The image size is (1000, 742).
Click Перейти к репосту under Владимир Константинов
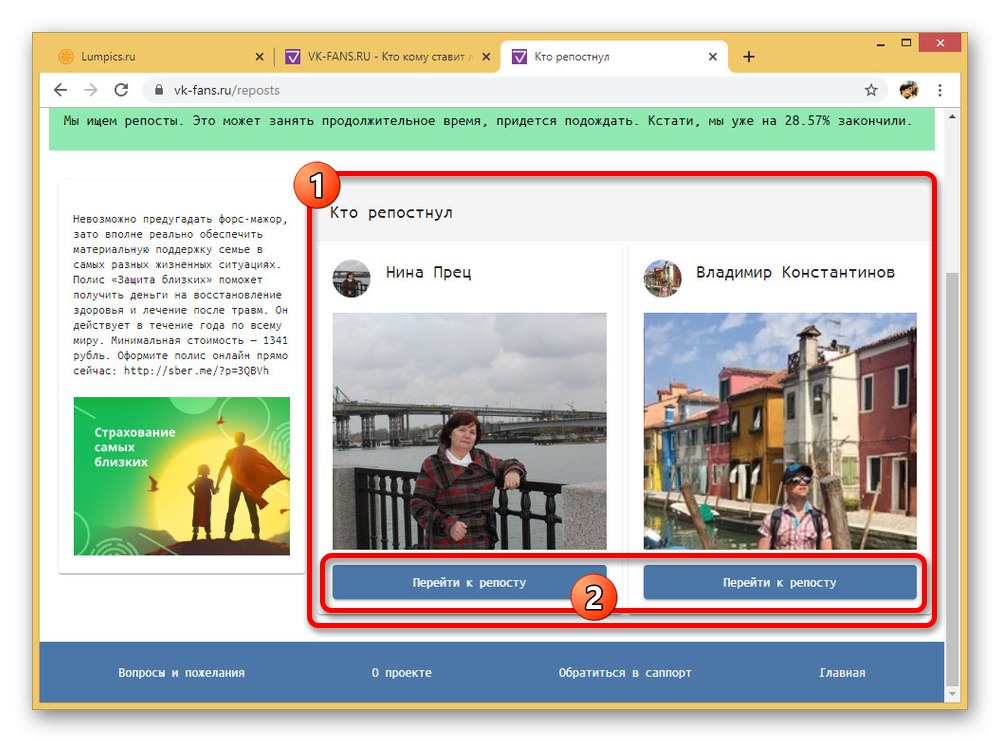[779, 582]
